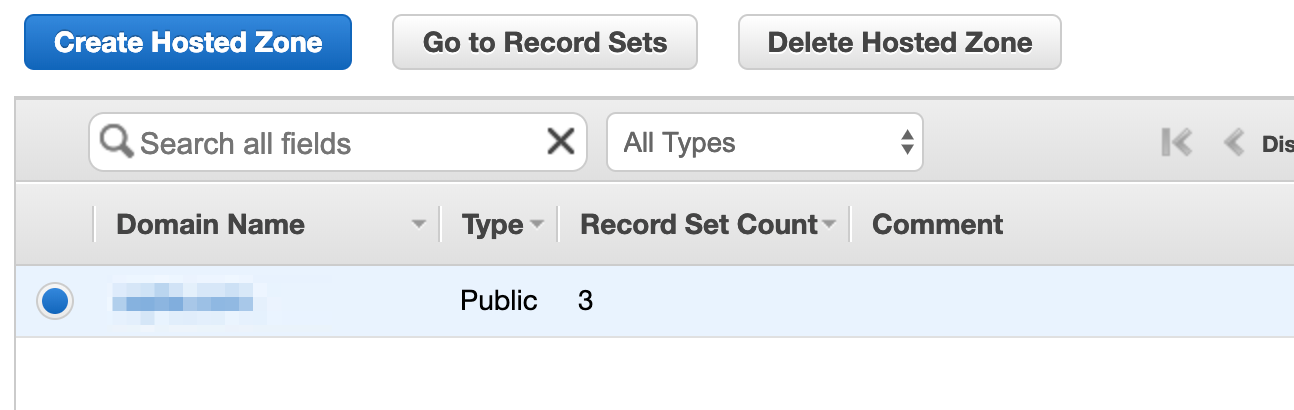Clear search with the X icon
The height and width of the screenshot is (410, 1294).
click(x=560, y=142)
